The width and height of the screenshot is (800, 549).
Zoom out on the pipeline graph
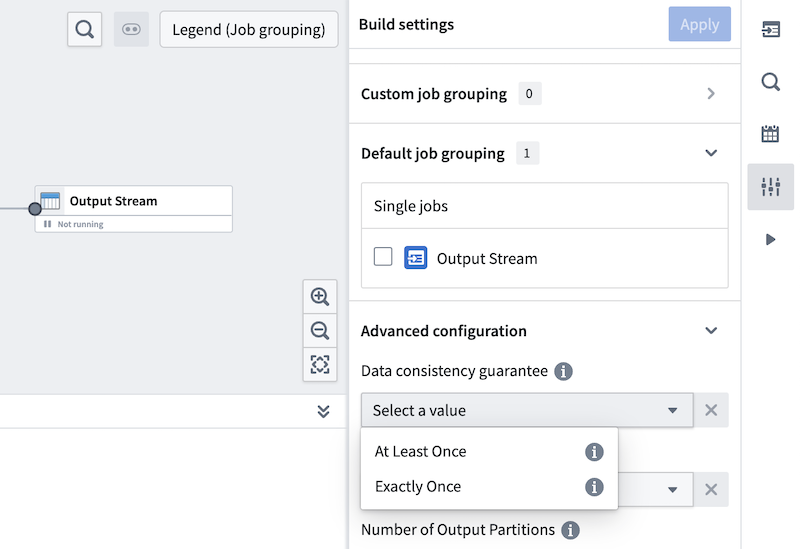[320, 330]
